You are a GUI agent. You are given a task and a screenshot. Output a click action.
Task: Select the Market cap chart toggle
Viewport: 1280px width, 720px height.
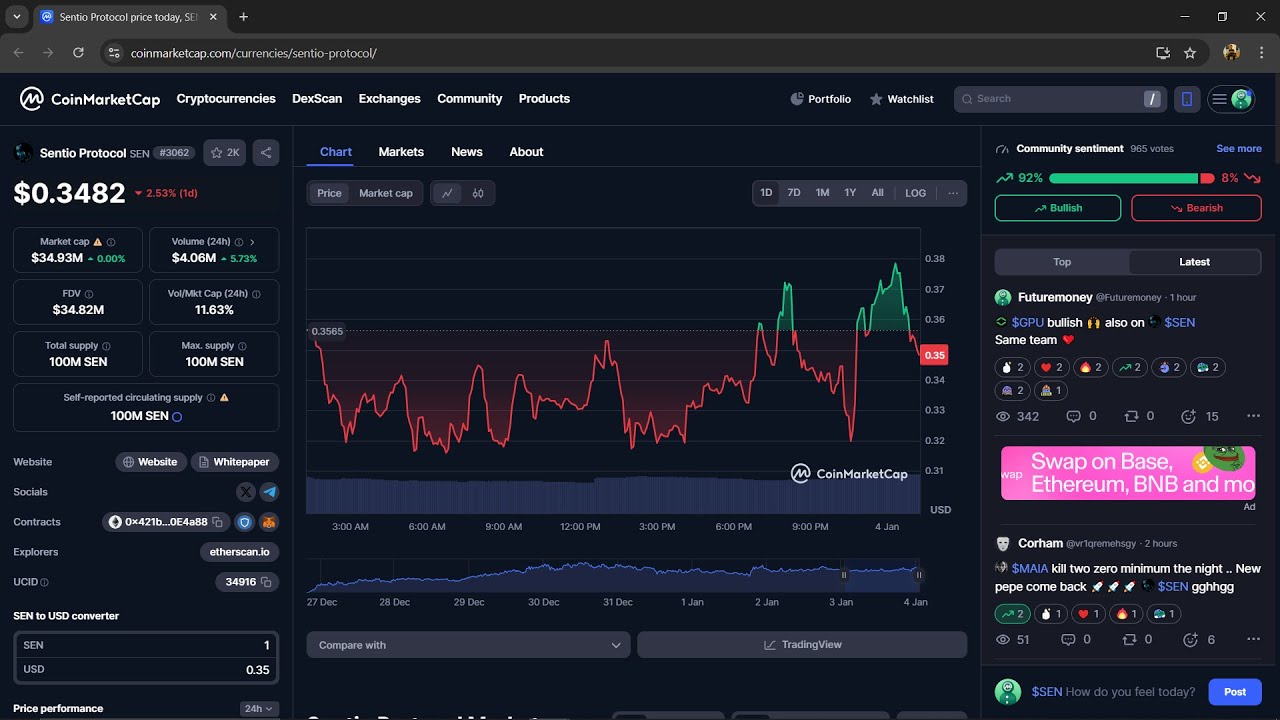pos(386,193)
